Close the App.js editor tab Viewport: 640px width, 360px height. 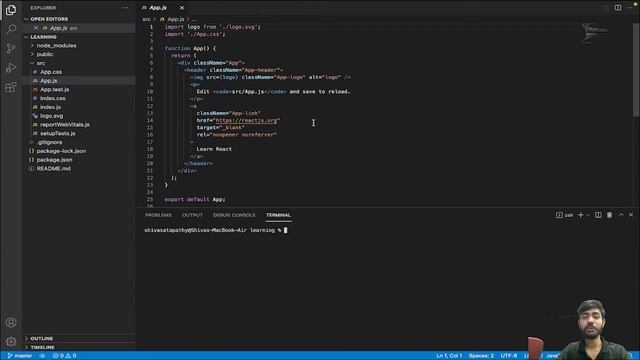[x=182, y=8]
